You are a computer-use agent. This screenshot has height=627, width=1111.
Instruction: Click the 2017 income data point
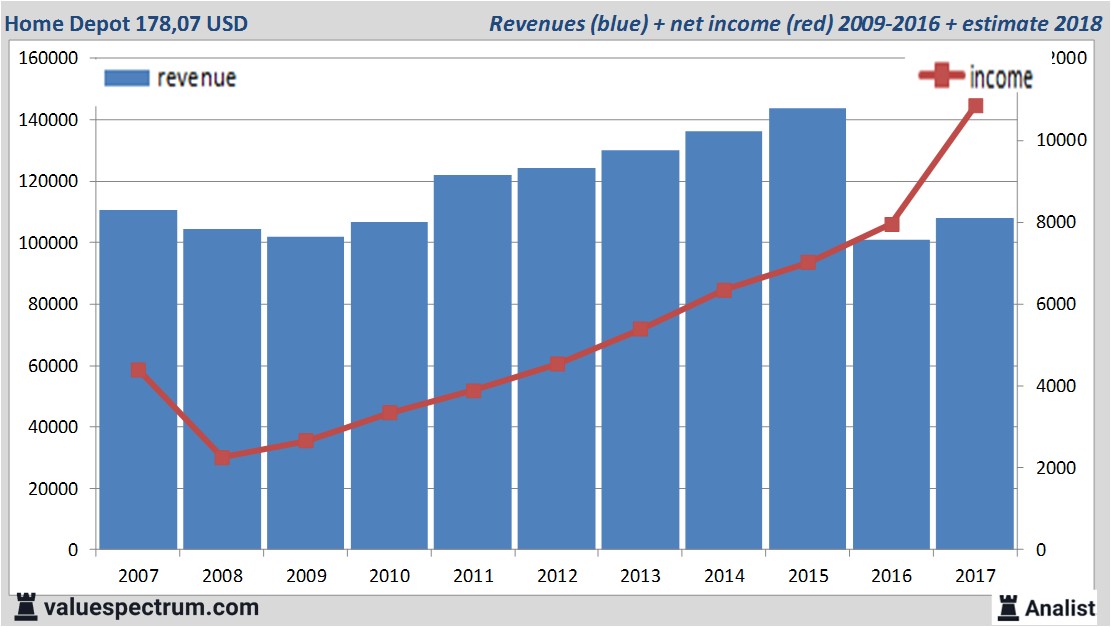tap(975, 106)
